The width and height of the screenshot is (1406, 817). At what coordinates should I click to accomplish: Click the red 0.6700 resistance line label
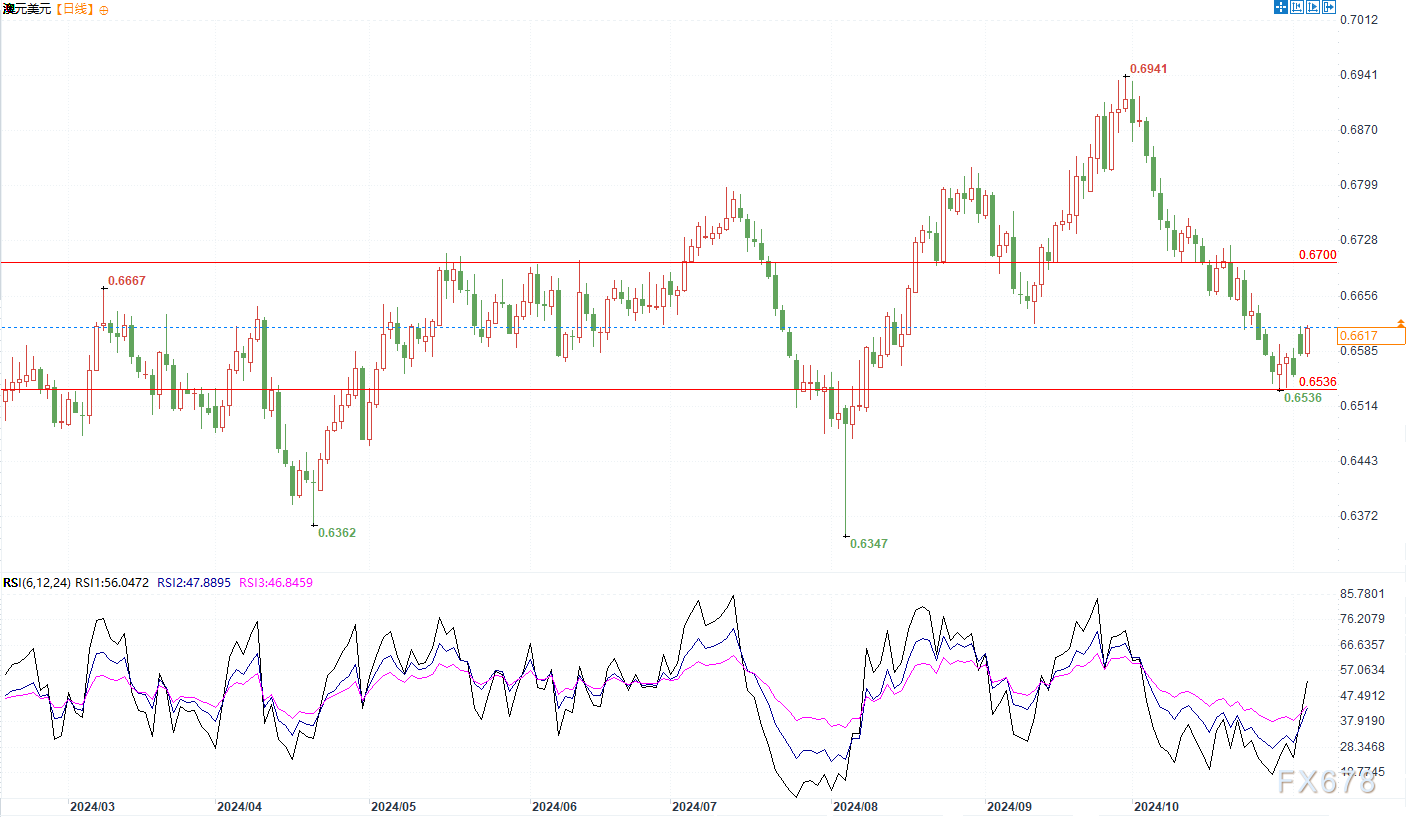[1317, 256]
